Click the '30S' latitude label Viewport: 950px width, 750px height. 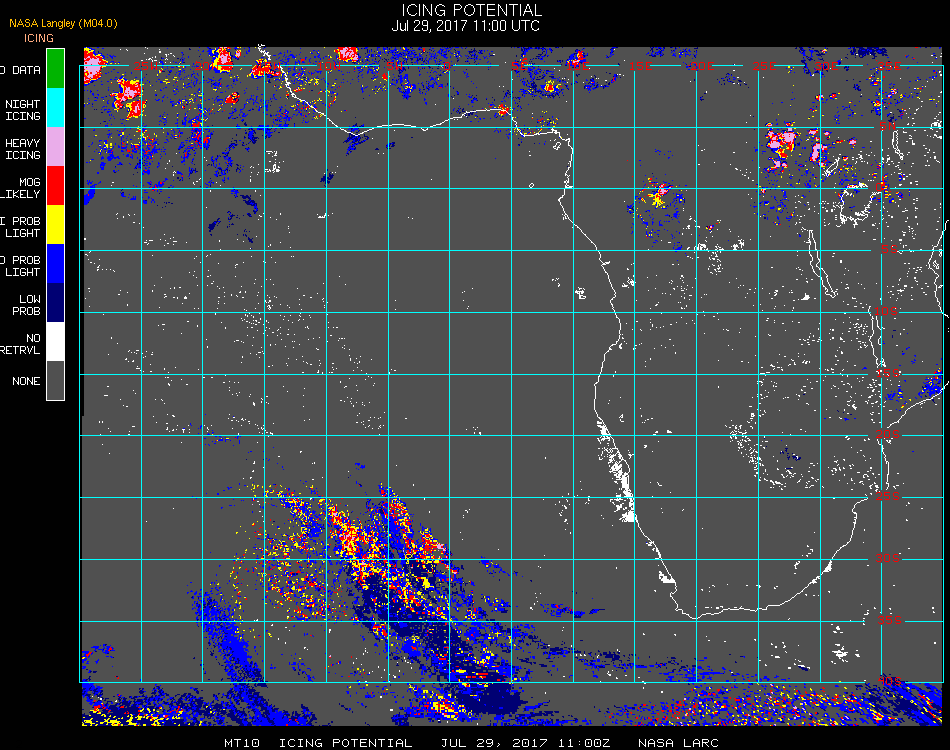click(888, 558)
